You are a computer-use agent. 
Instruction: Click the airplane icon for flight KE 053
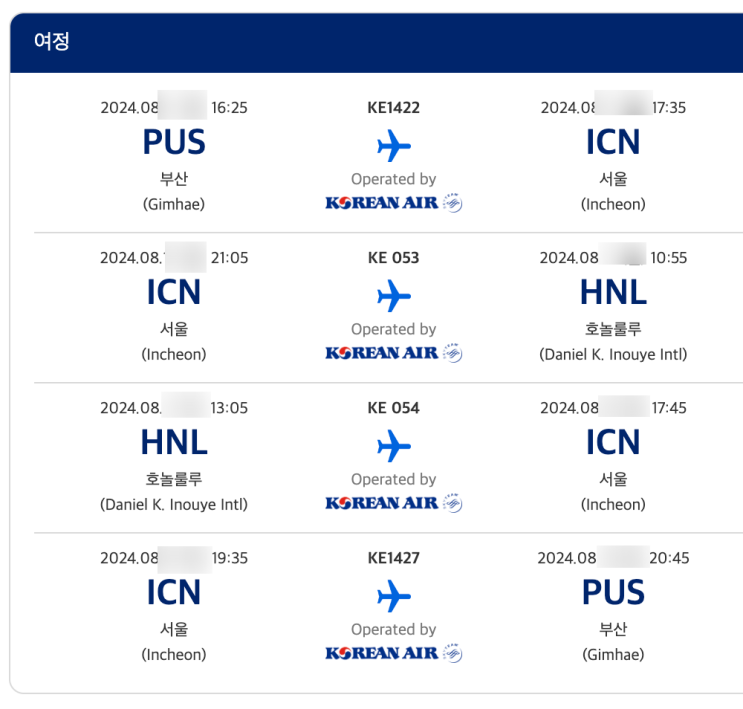tap(394, 297)
